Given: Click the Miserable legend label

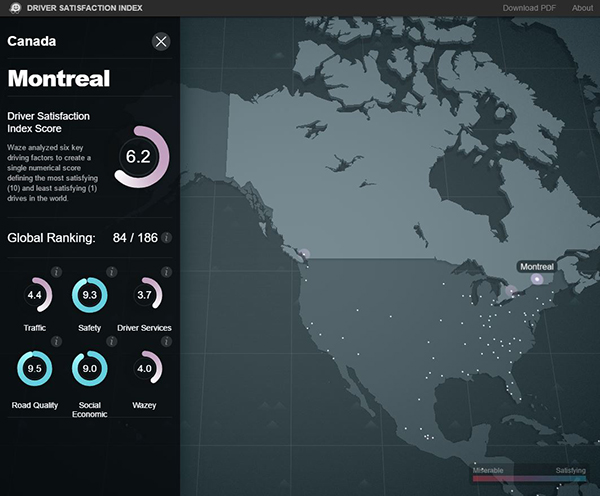Looking at the screenshot, I should pos(488,470).
